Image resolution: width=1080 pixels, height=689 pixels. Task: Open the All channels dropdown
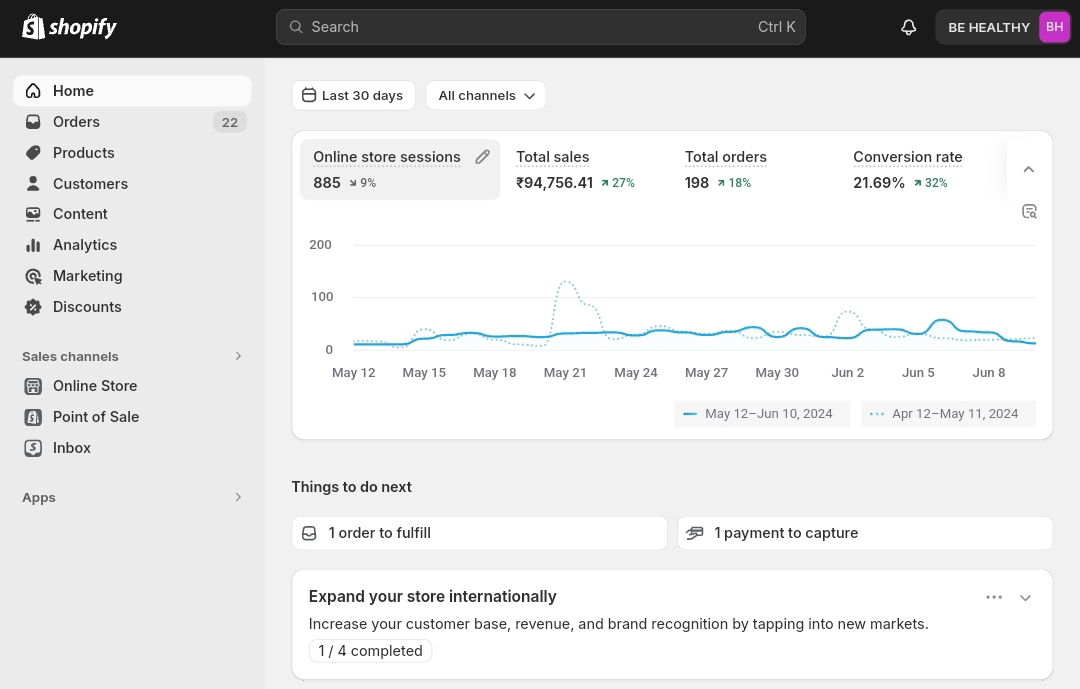[x=486, y=96]
